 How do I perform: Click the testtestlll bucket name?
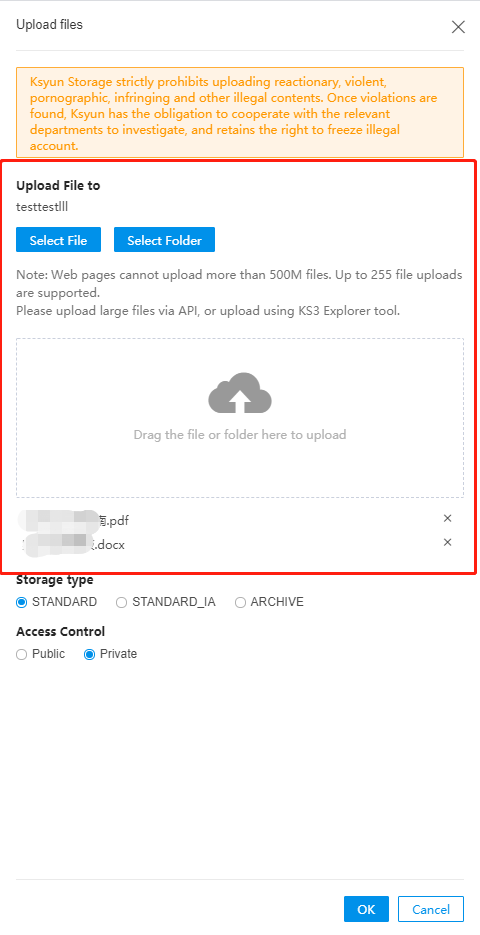[x=47, y=206]
